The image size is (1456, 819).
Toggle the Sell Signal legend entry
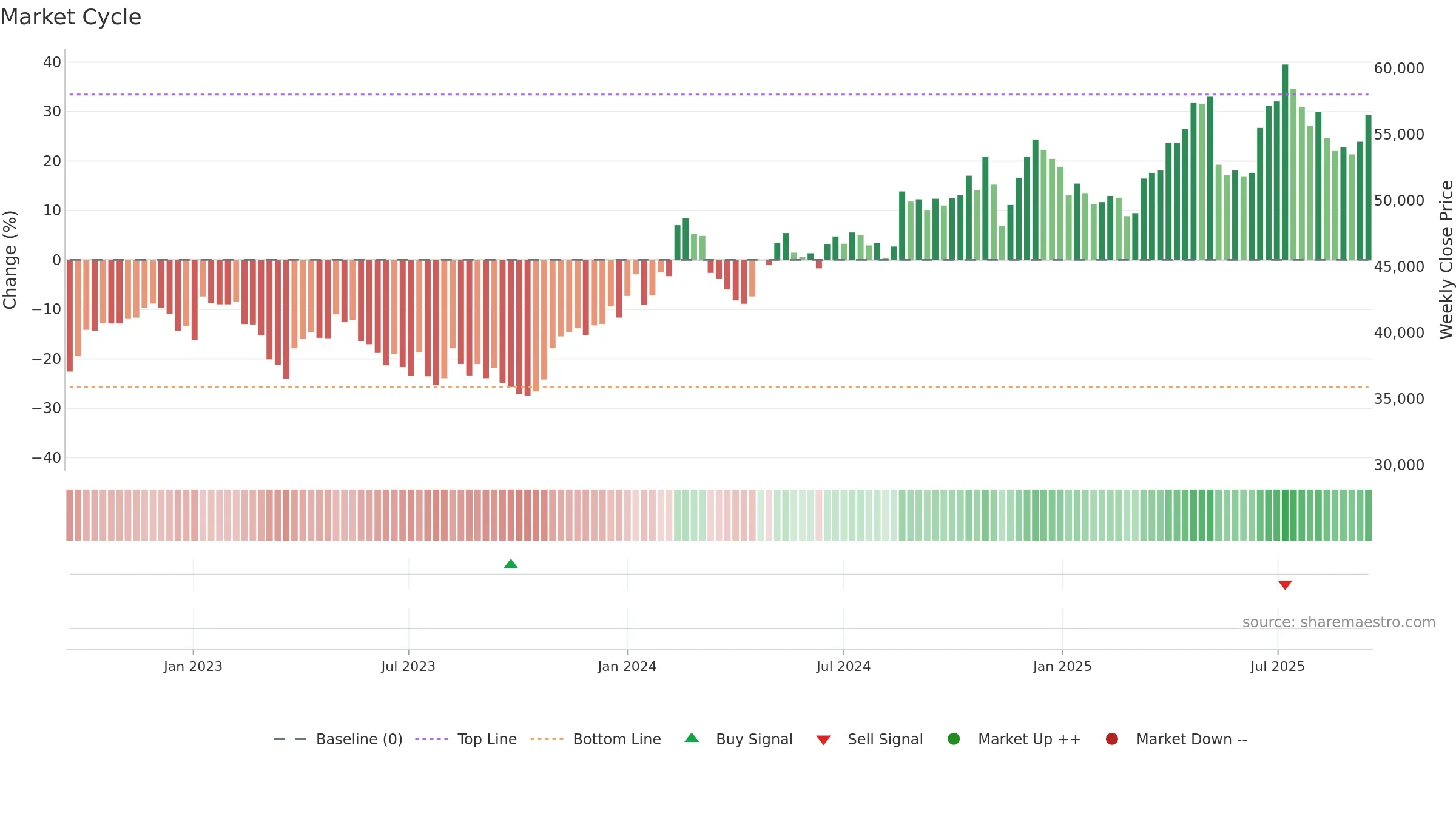pyautogui.click(x=869, y=740)
